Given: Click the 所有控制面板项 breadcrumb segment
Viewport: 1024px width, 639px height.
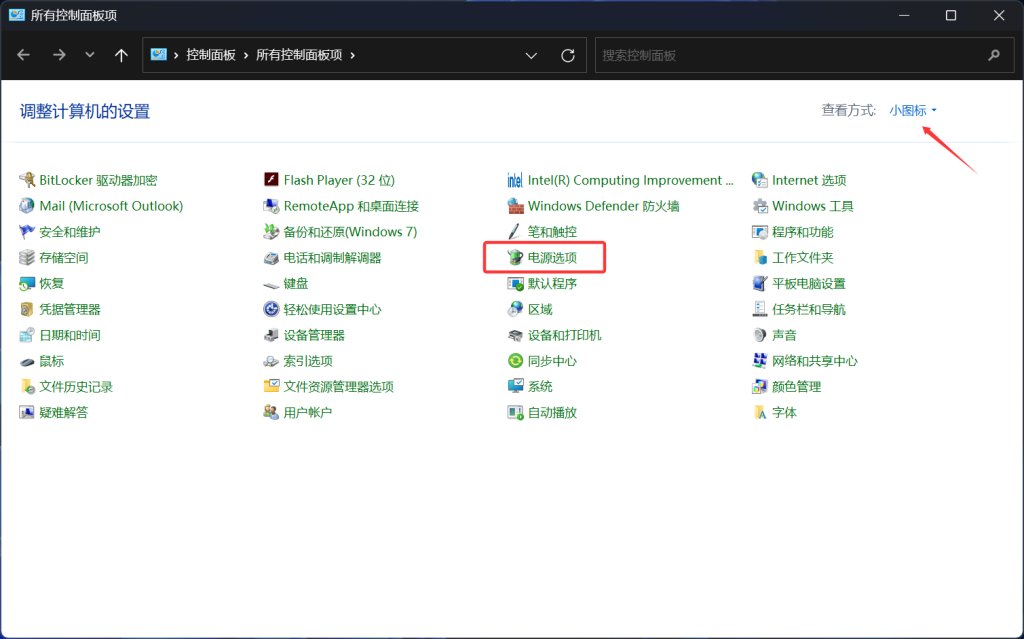Looking at the screenshot, I should tap(299, 55).
